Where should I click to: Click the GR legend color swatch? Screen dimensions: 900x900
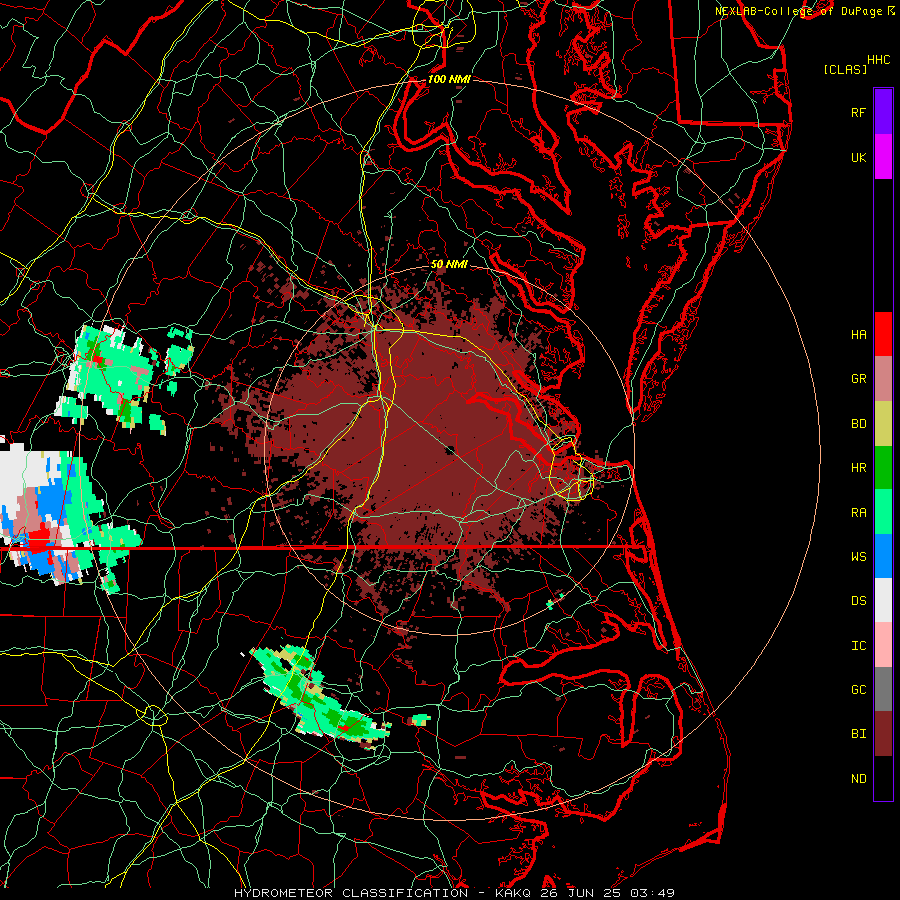pos(883,379)
